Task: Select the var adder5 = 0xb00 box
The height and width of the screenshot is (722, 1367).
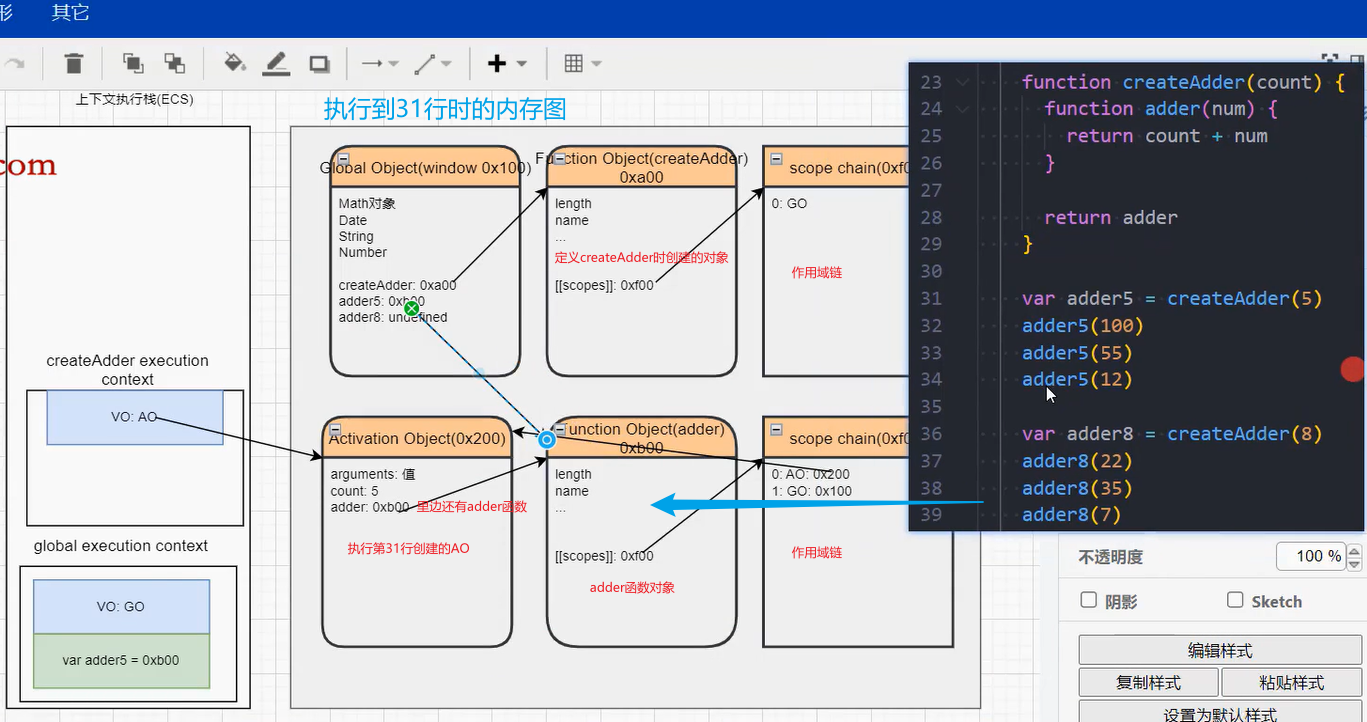Action: click(x=121, y=660)
